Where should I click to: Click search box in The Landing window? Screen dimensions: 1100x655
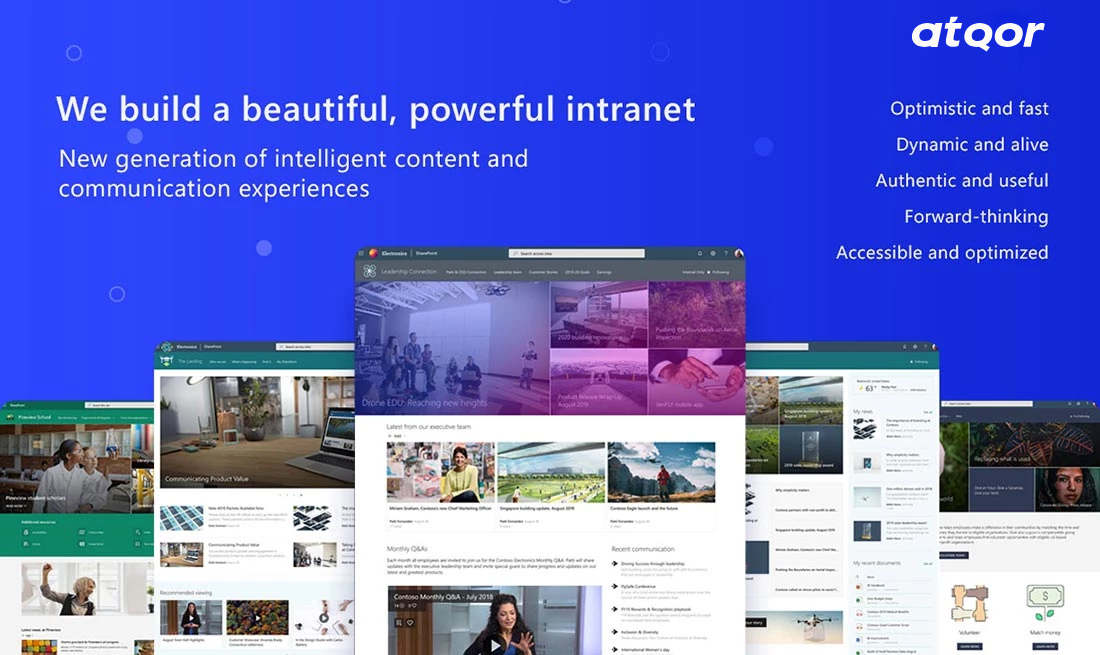click(314, 346)
